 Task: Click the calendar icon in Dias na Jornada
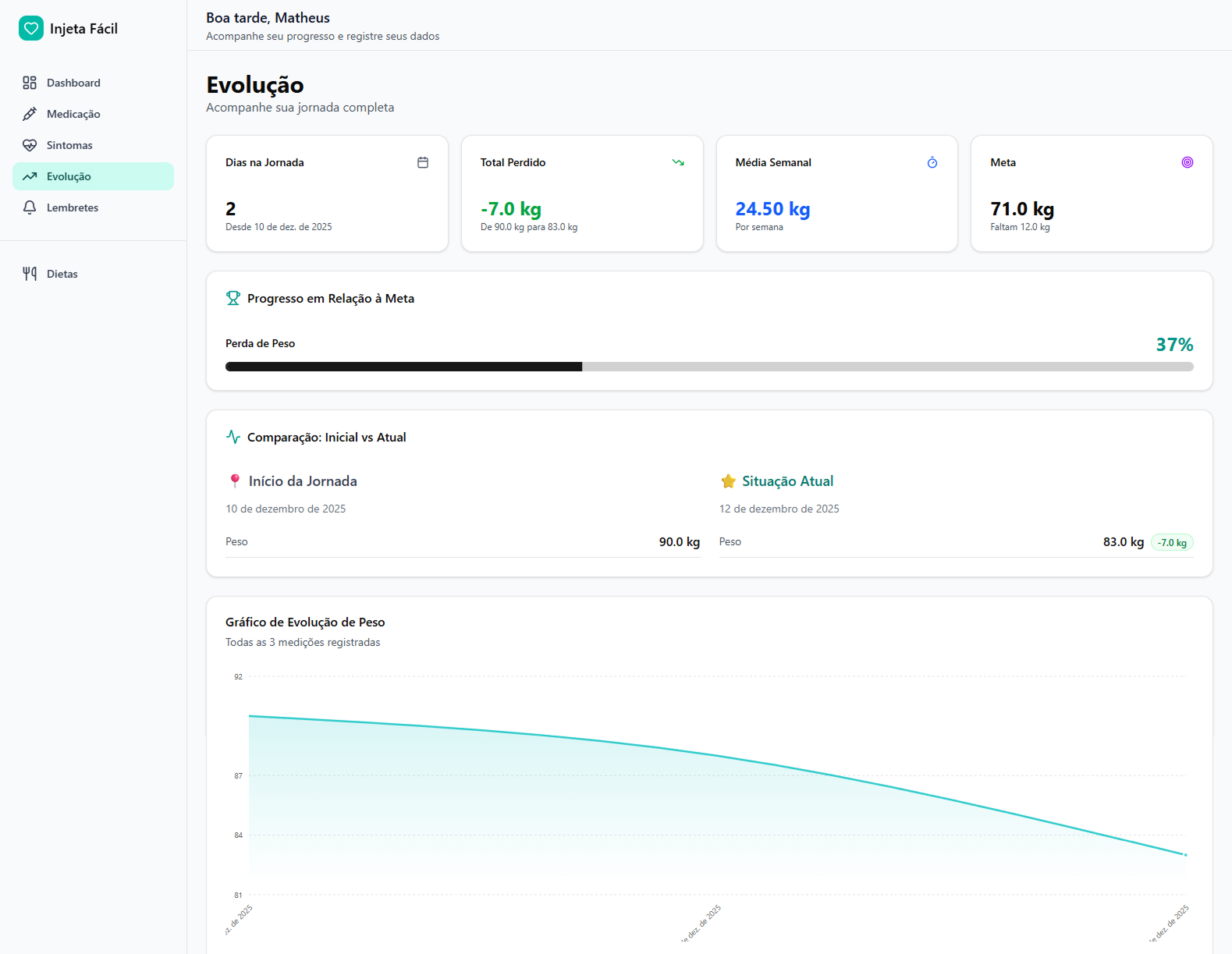(423, 162)
